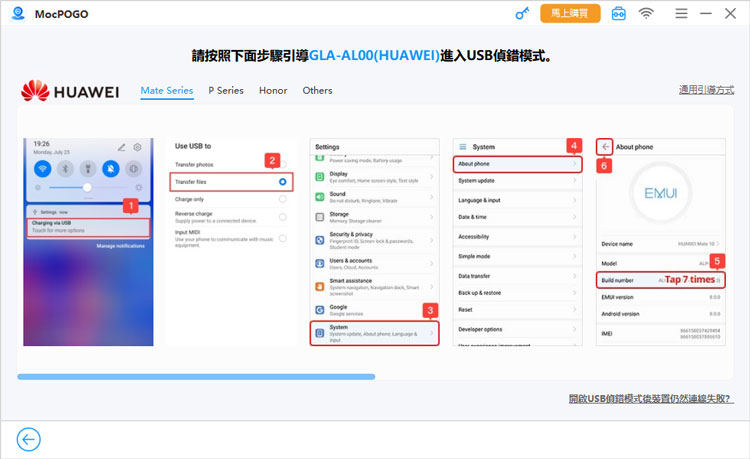Select the Honor tab
Image resolution: width=750 pixels, height=459 pixels.
[273, 91]
